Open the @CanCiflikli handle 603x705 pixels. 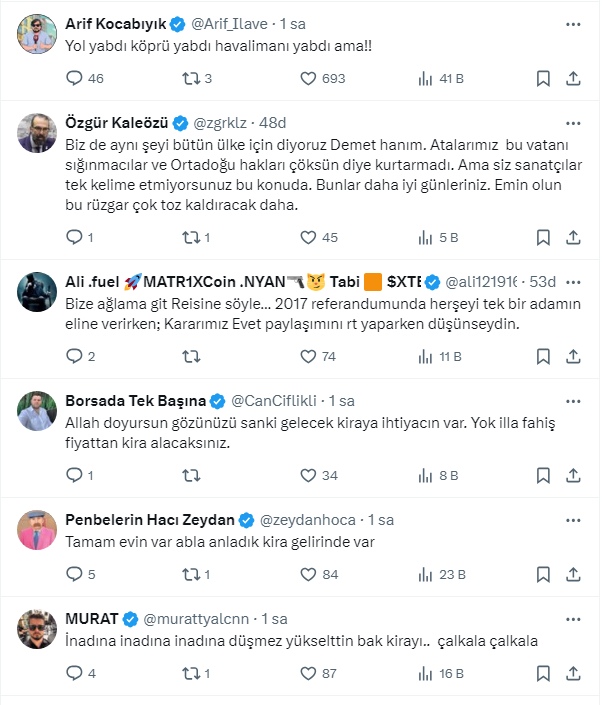279,401
